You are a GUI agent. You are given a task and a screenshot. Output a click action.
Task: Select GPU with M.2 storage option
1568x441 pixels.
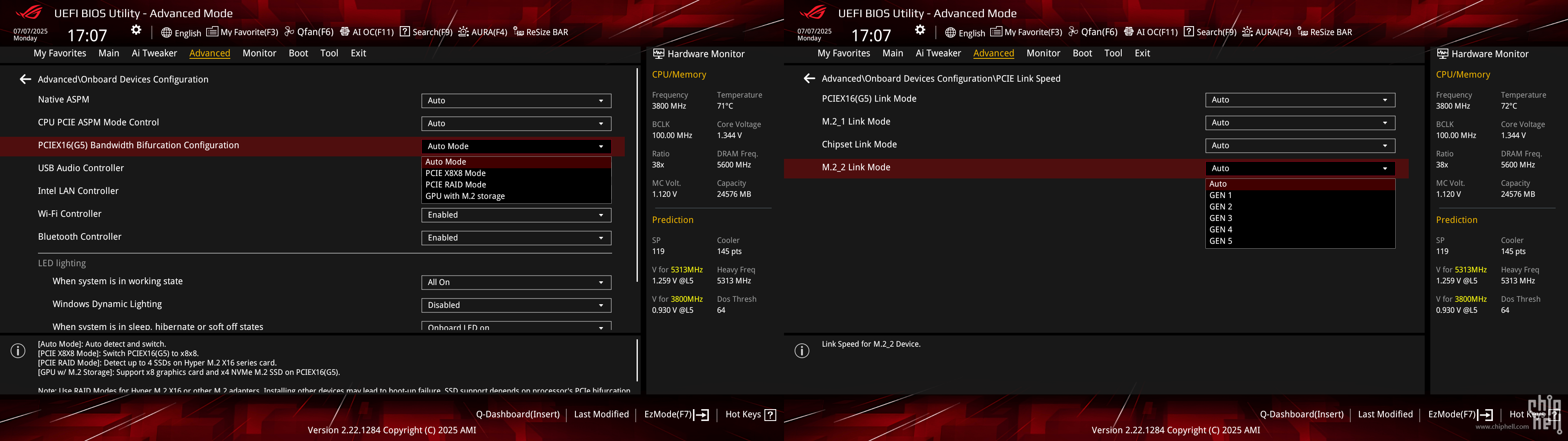pyautogui.click(x=516, y=196)
